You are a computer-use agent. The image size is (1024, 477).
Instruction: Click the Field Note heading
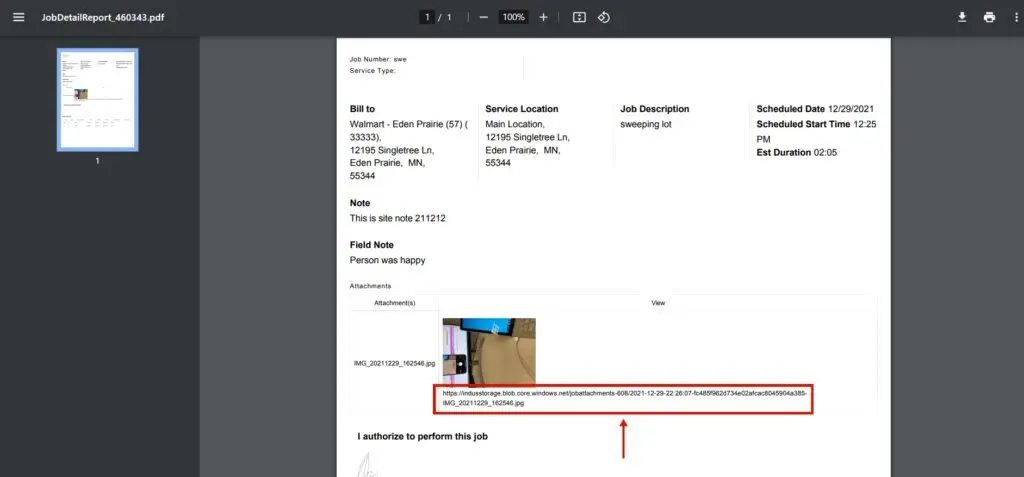pos(372,245)
